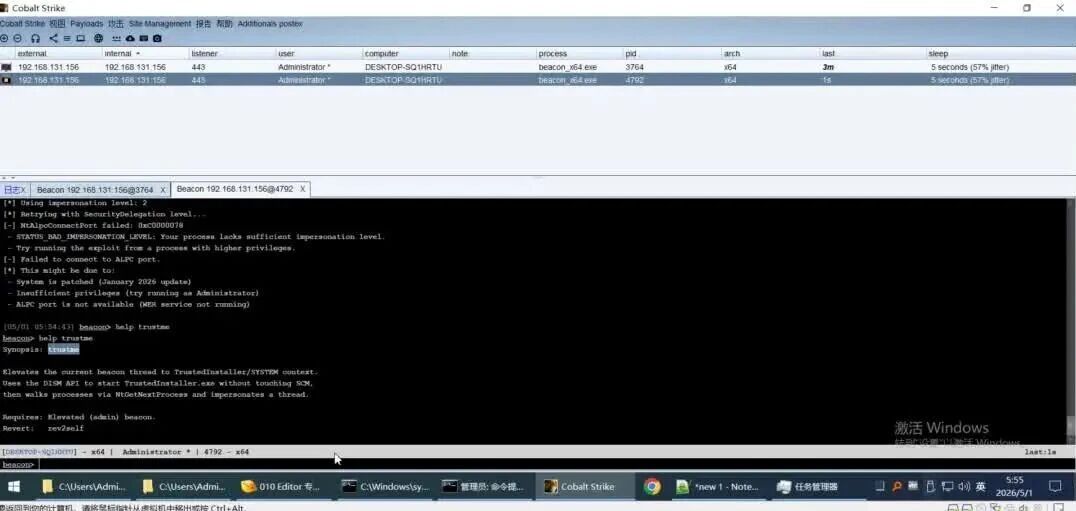The height and width of the screenshot is (511, 1076).
Task: Sort by the listener column header
Action: (x=232, y=54)
